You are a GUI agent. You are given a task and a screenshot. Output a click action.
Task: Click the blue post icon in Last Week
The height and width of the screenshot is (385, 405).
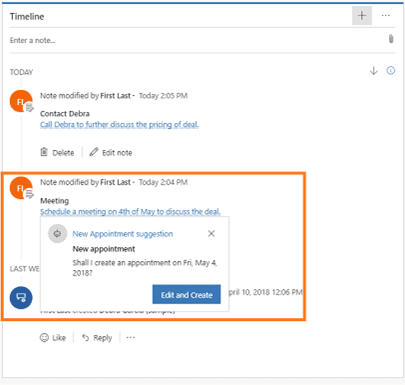click(x=21, y=297)
